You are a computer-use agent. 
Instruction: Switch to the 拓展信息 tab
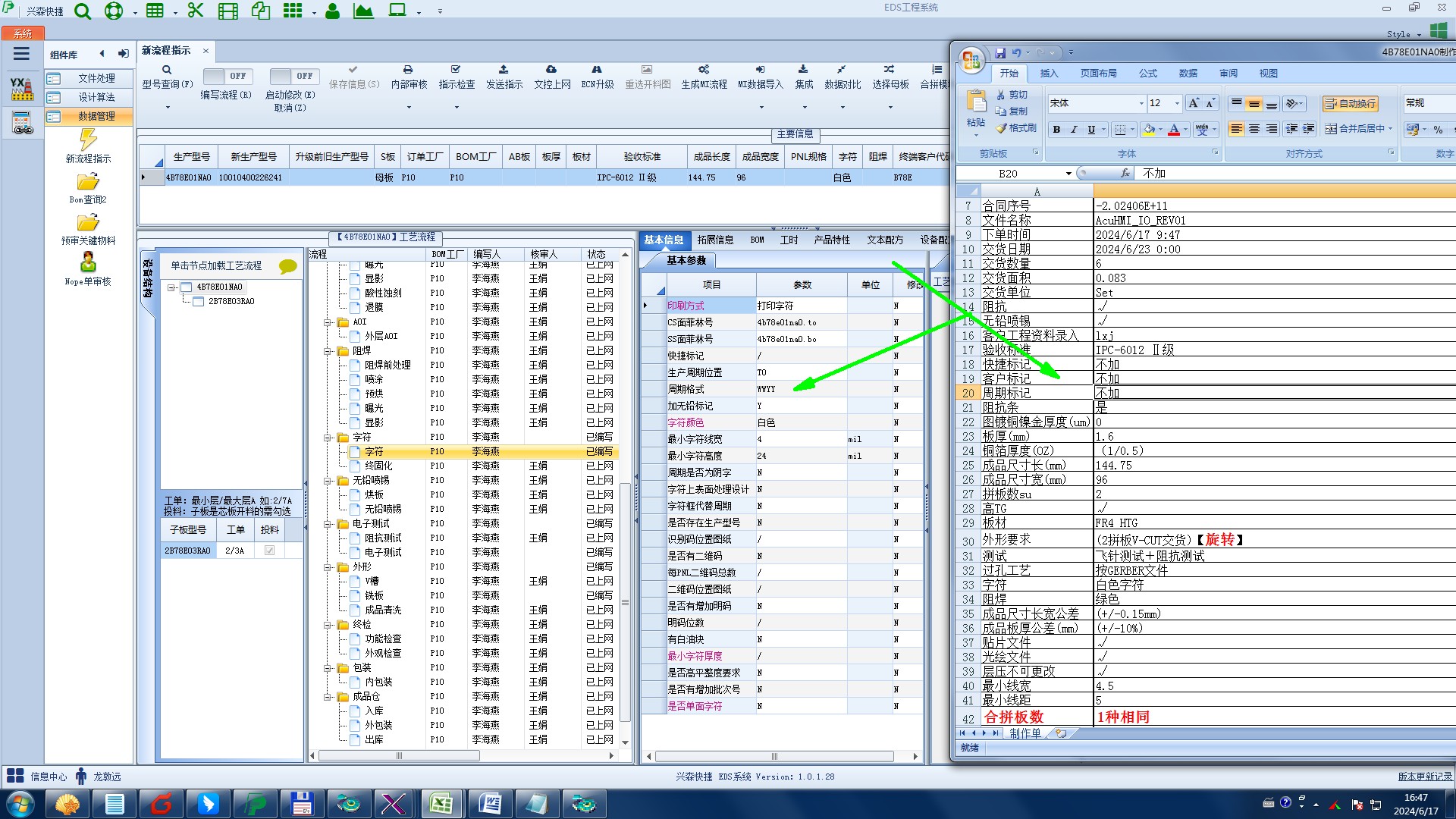pyautogui.click(x=714, y=240)
